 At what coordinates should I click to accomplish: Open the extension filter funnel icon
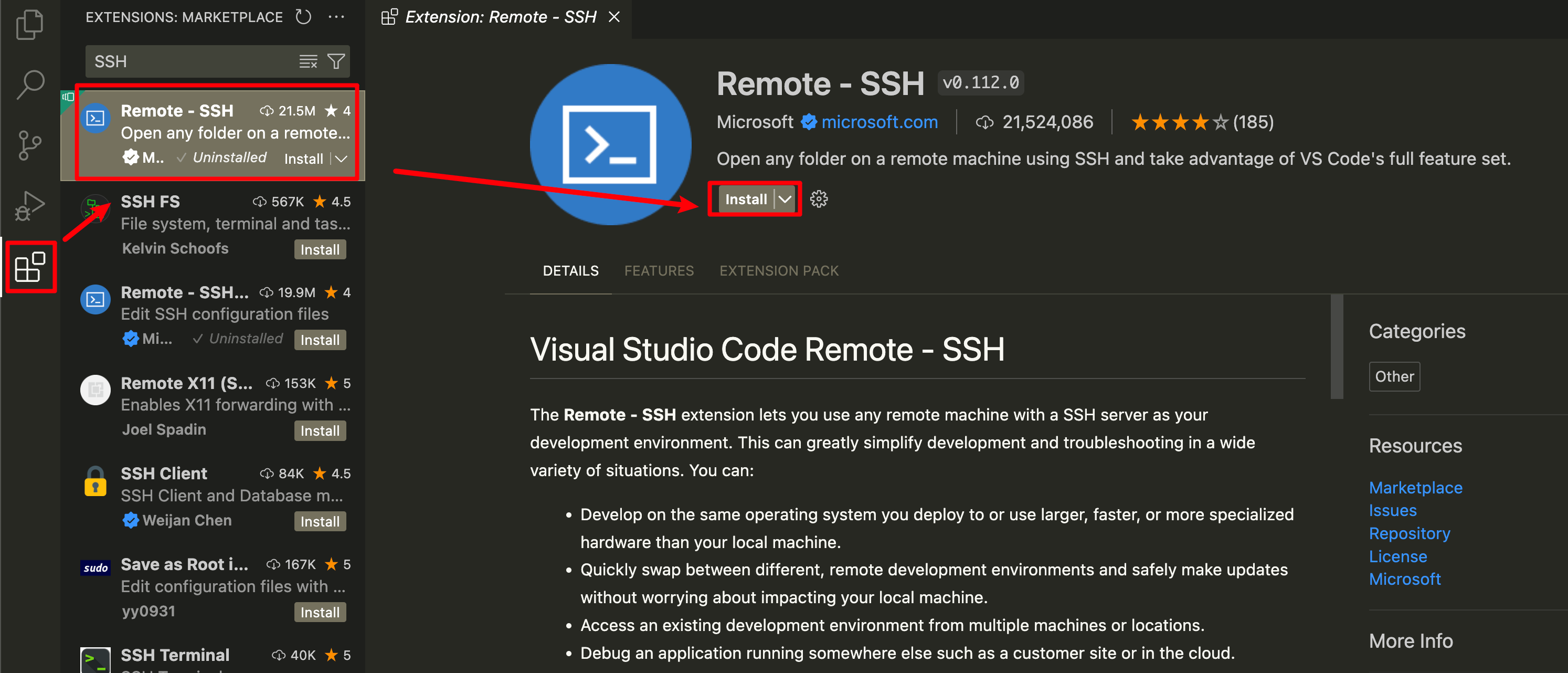tap(336, 61)
